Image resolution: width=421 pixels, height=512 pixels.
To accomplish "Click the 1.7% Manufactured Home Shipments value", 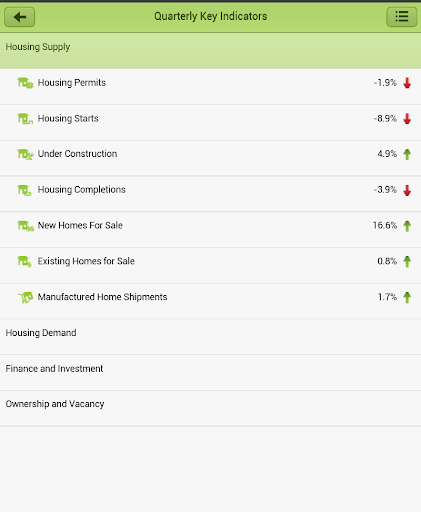I will tap(387, 297).
